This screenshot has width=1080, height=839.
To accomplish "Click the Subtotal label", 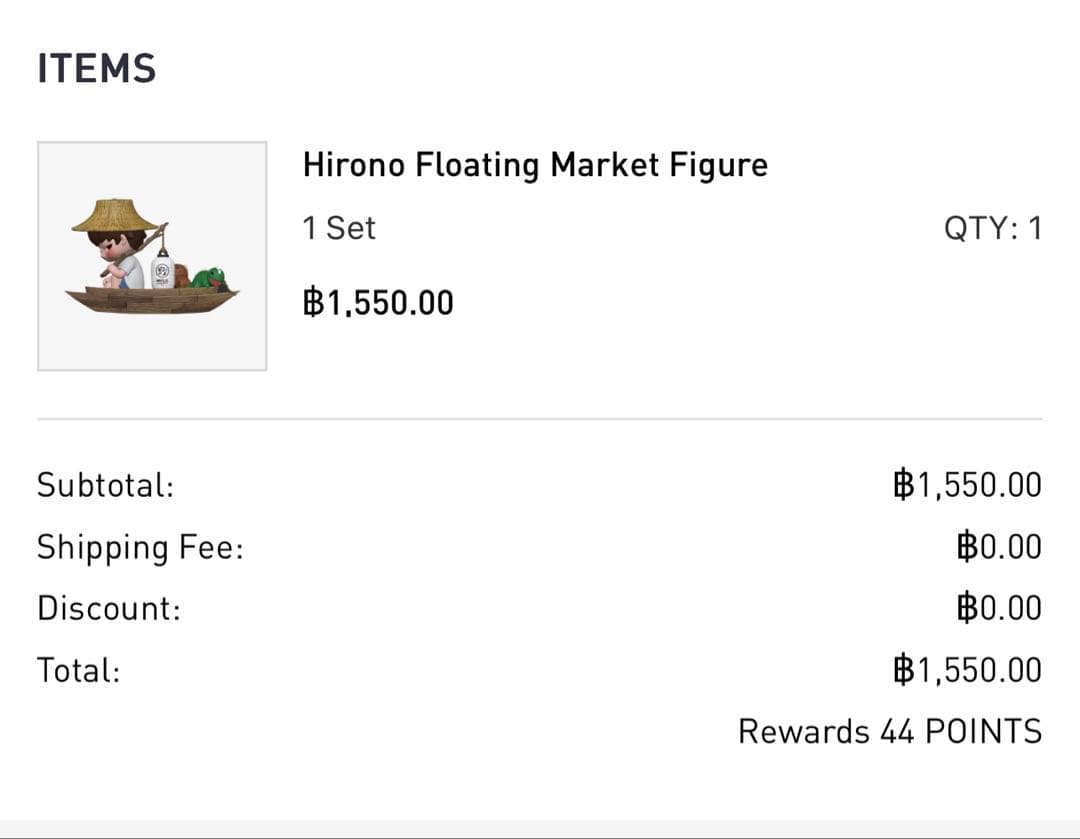I will (x=105, y=485).
